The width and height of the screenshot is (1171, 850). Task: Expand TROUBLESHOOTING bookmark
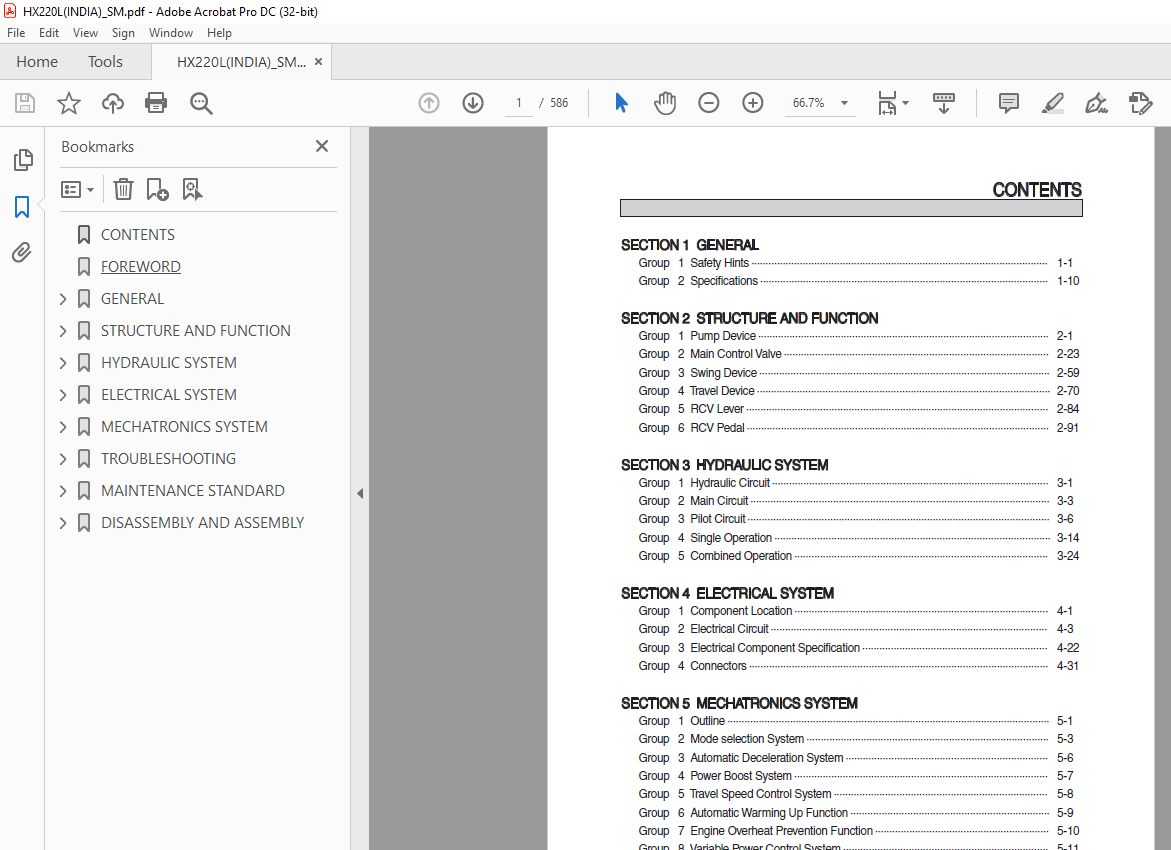click(x=63, y=459)
